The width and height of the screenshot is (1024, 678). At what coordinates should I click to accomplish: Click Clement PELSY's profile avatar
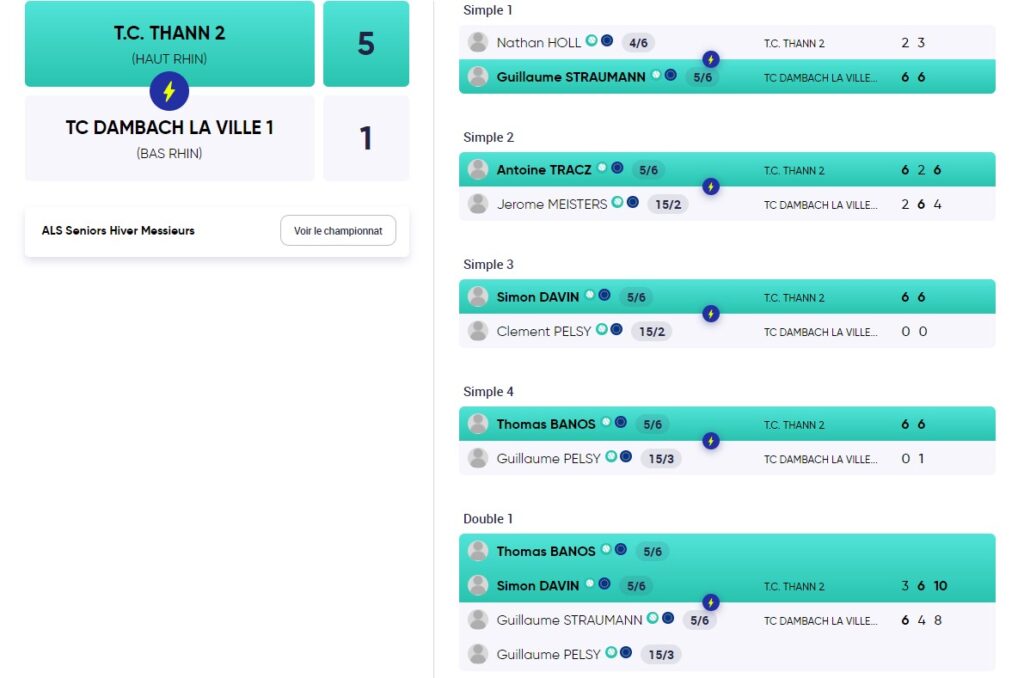478,331
